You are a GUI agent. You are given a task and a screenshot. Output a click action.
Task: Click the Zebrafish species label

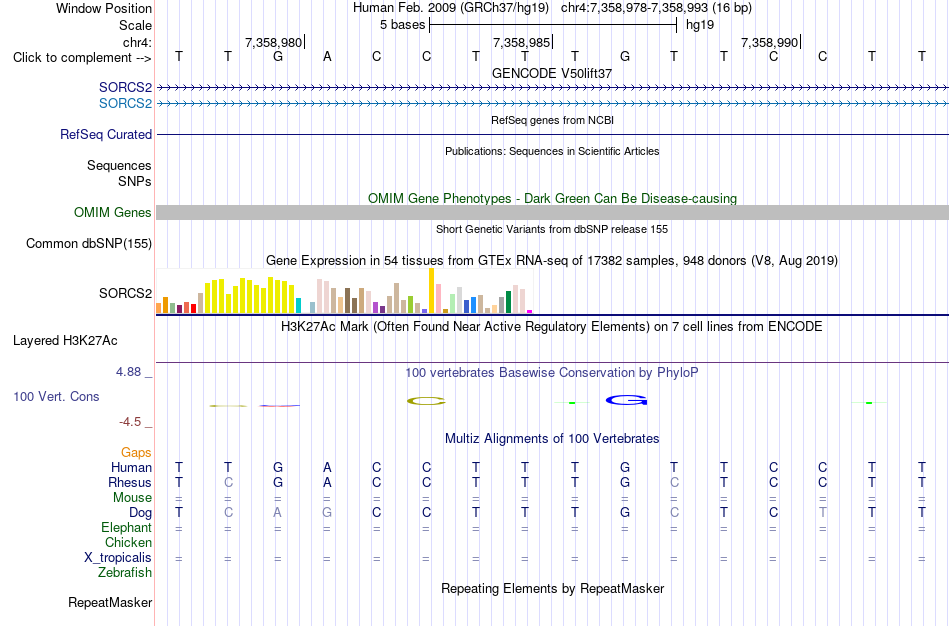(x=125, y=572)
